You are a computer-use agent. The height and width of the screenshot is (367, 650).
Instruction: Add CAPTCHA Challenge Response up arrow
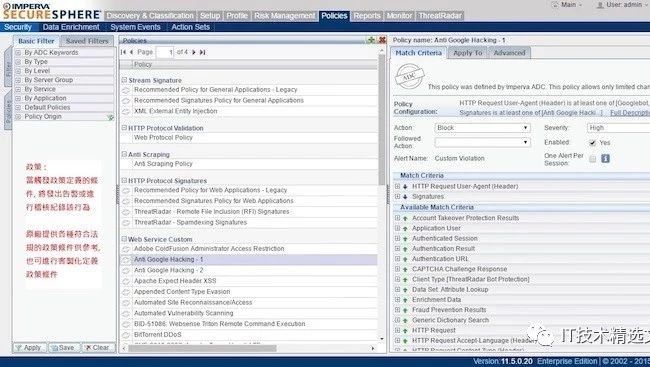[x=405, y=270]
